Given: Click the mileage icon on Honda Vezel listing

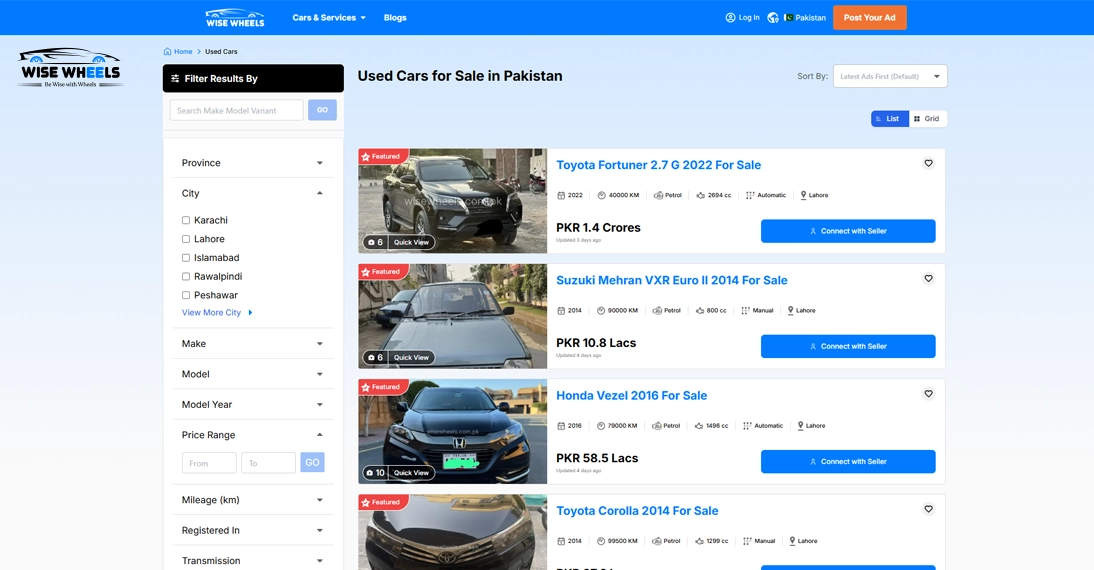Looking at the screenshot, I should [601, 426].
